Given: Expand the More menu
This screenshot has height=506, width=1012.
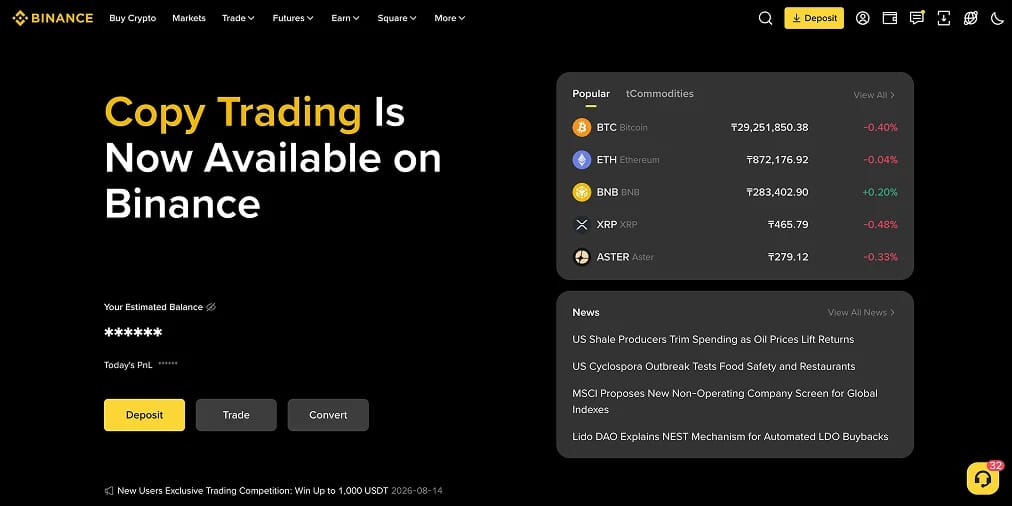Looking at the screenshot, I should point(450,18).
